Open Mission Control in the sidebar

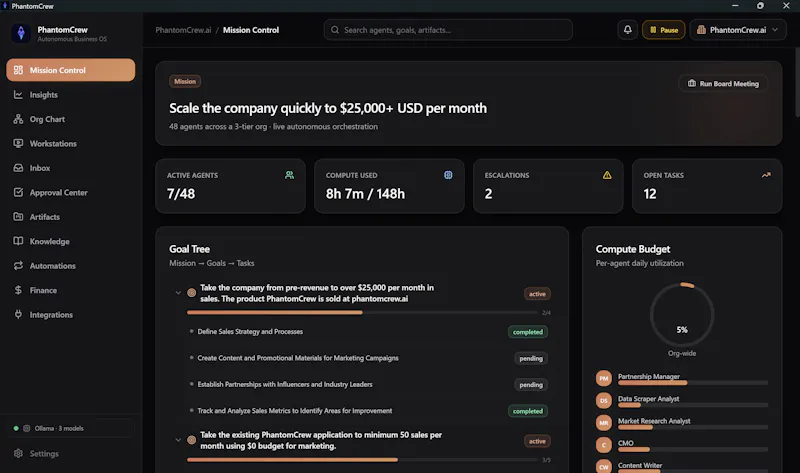click(x=70, y=70)
